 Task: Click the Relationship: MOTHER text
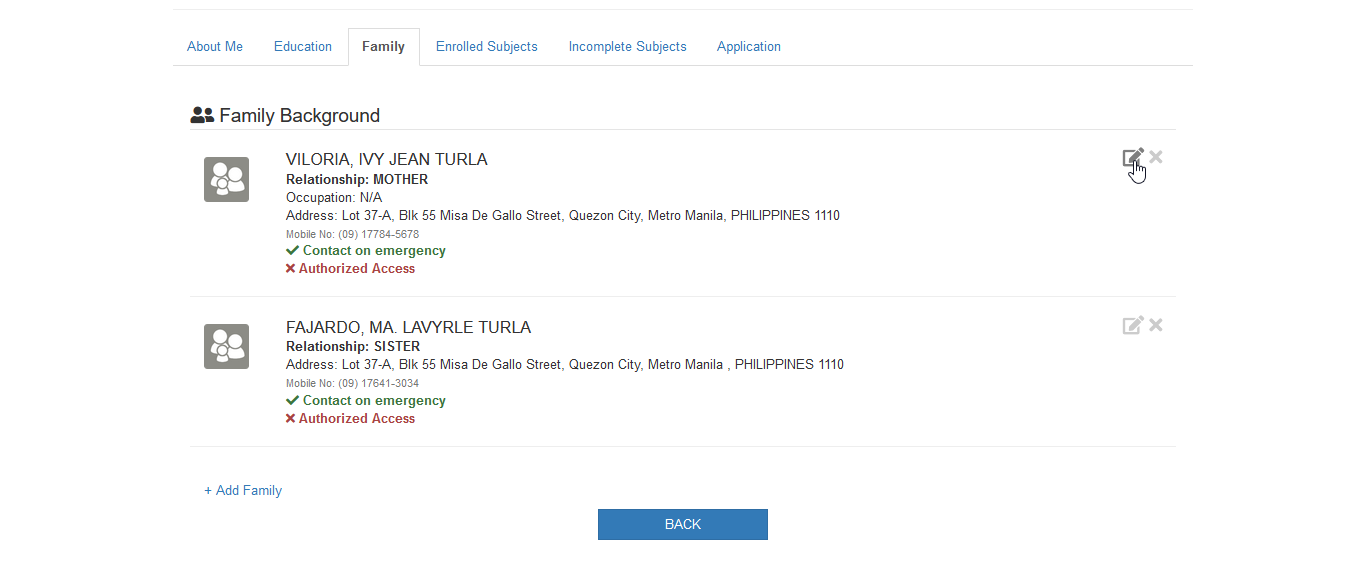tap(357, 180)
